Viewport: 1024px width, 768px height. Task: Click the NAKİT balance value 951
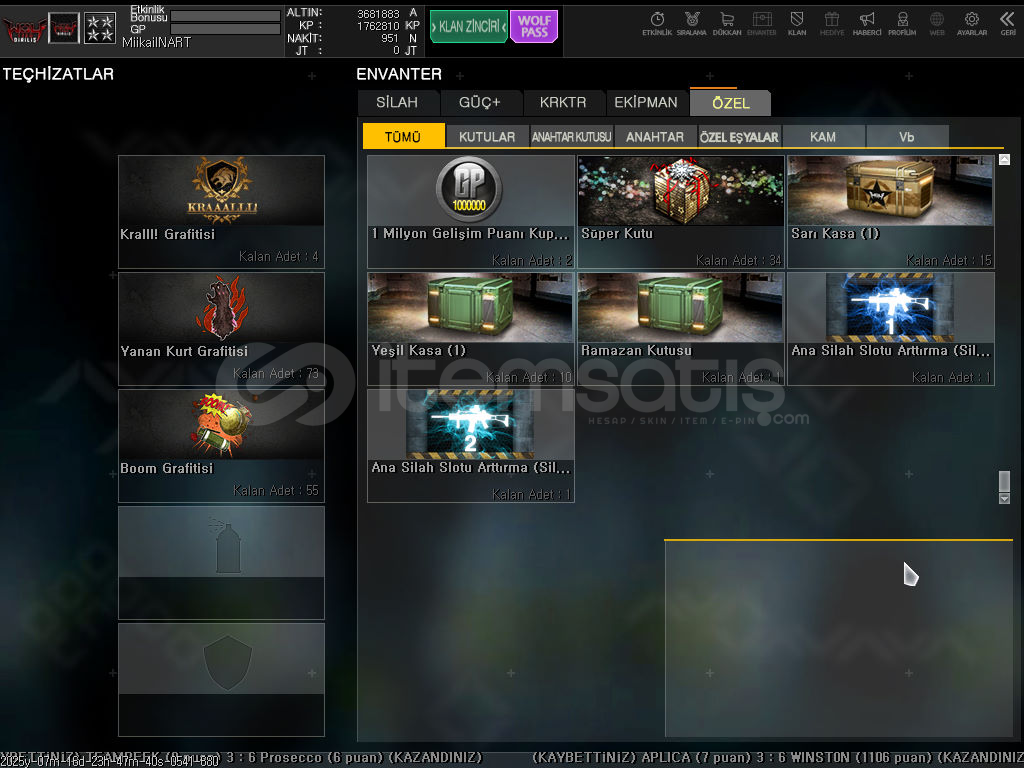pyautogui.click(x=390, y=38)
